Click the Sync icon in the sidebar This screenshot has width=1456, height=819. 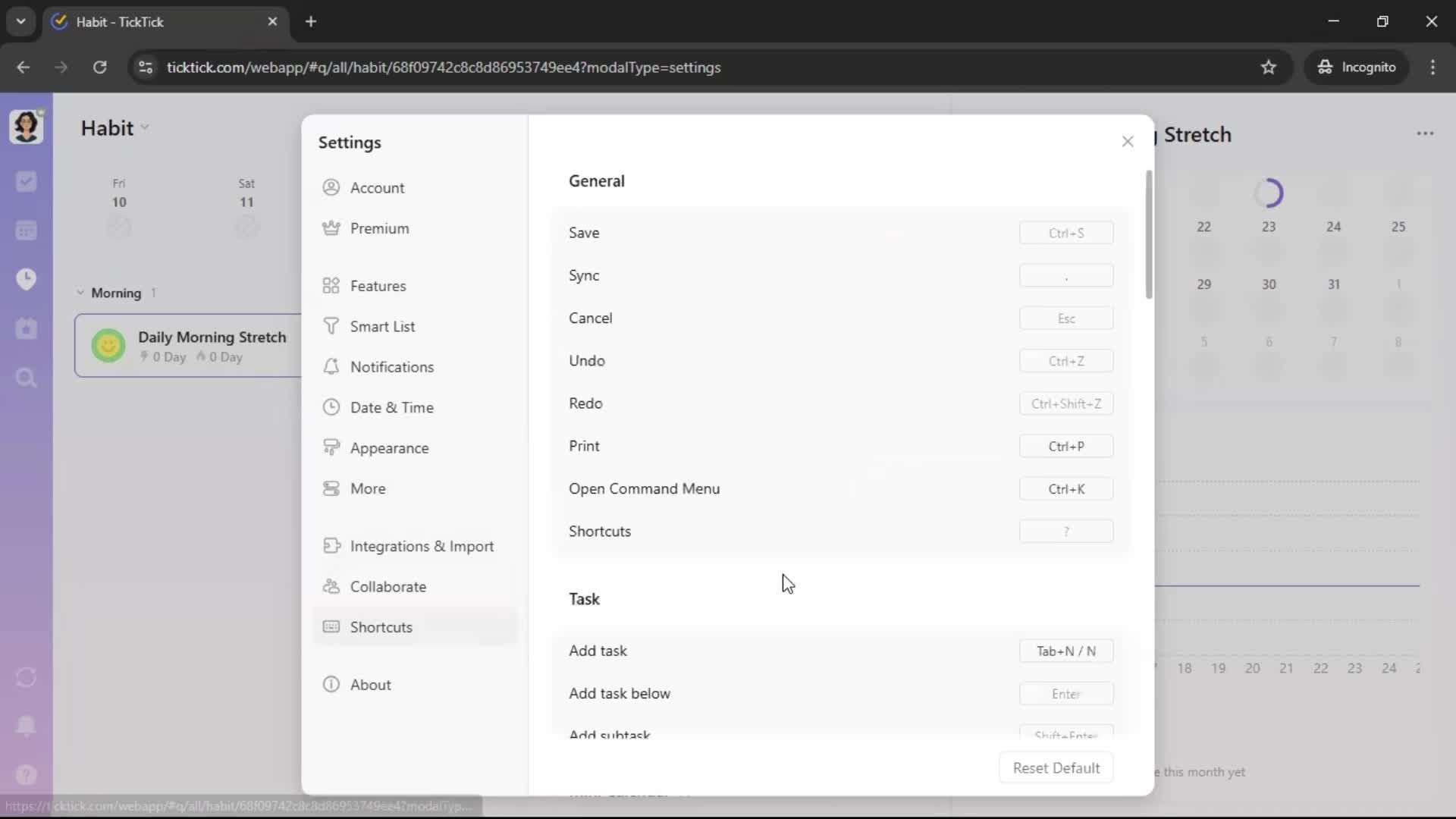(x=26, y=677)
